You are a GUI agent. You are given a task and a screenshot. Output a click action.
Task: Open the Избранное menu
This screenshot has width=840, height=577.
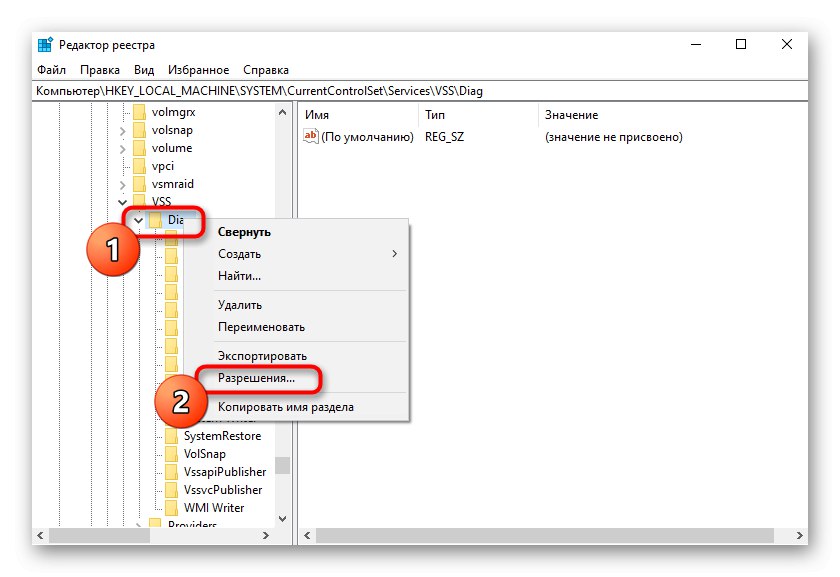(198, 70)
